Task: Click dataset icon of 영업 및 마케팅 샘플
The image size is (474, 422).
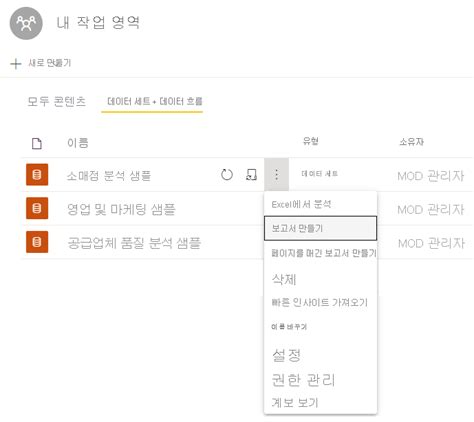Action: click(37, 208)
